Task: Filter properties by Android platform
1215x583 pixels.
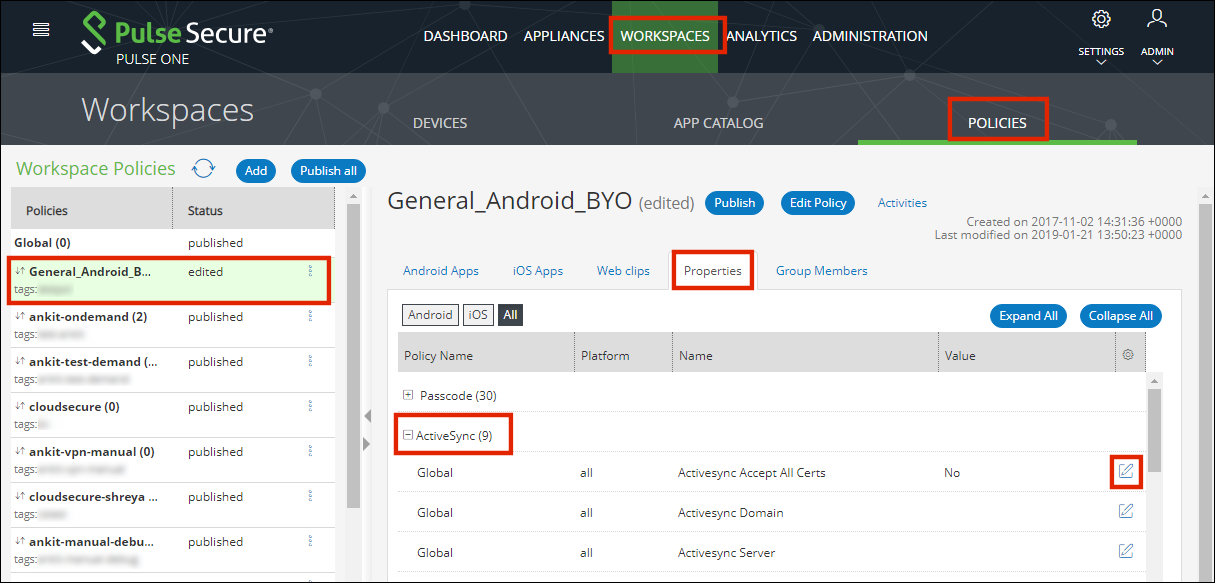Action: point(430,315)
